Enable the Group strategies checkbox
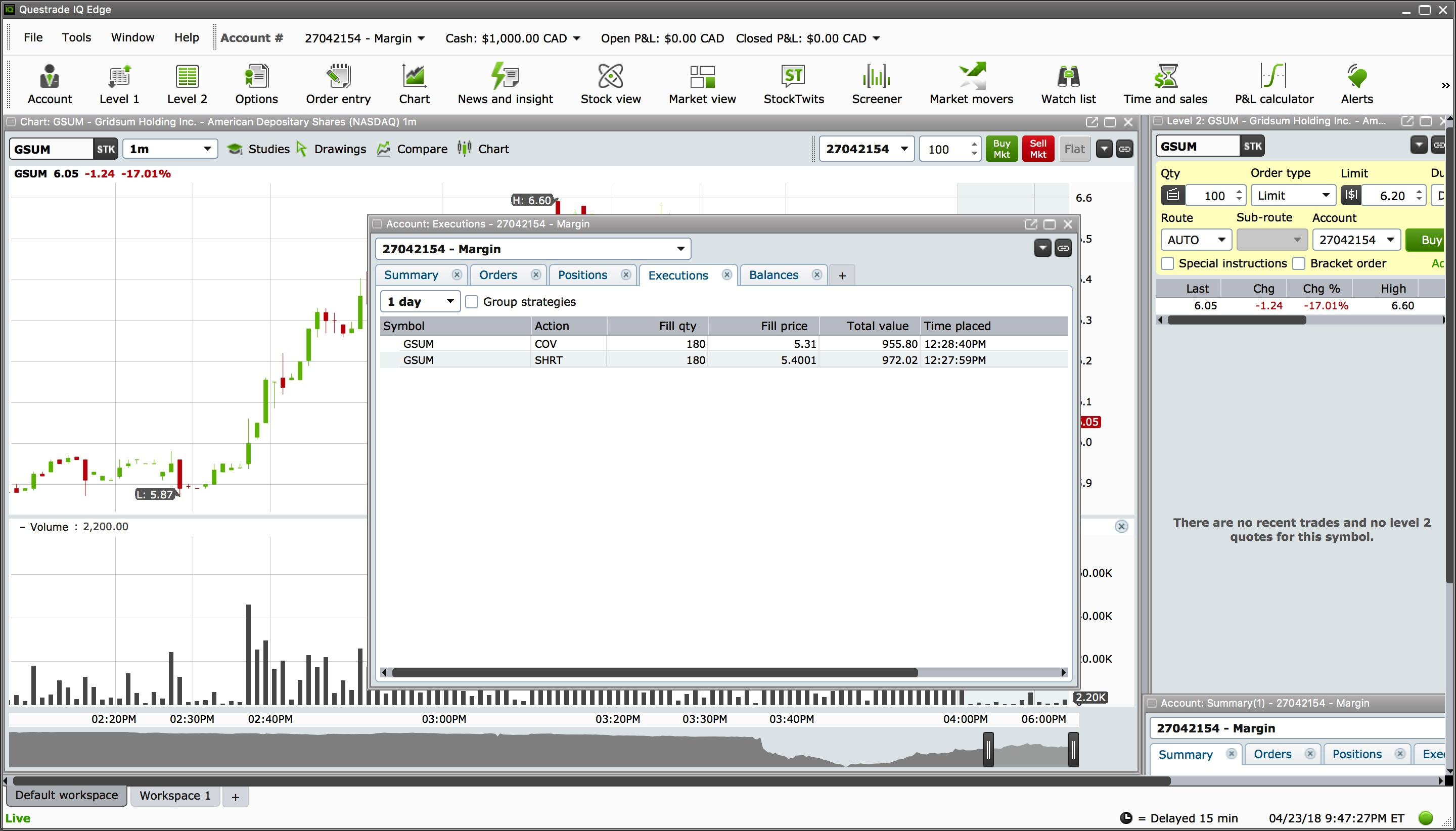1456x831 pixels. point(472,302)
